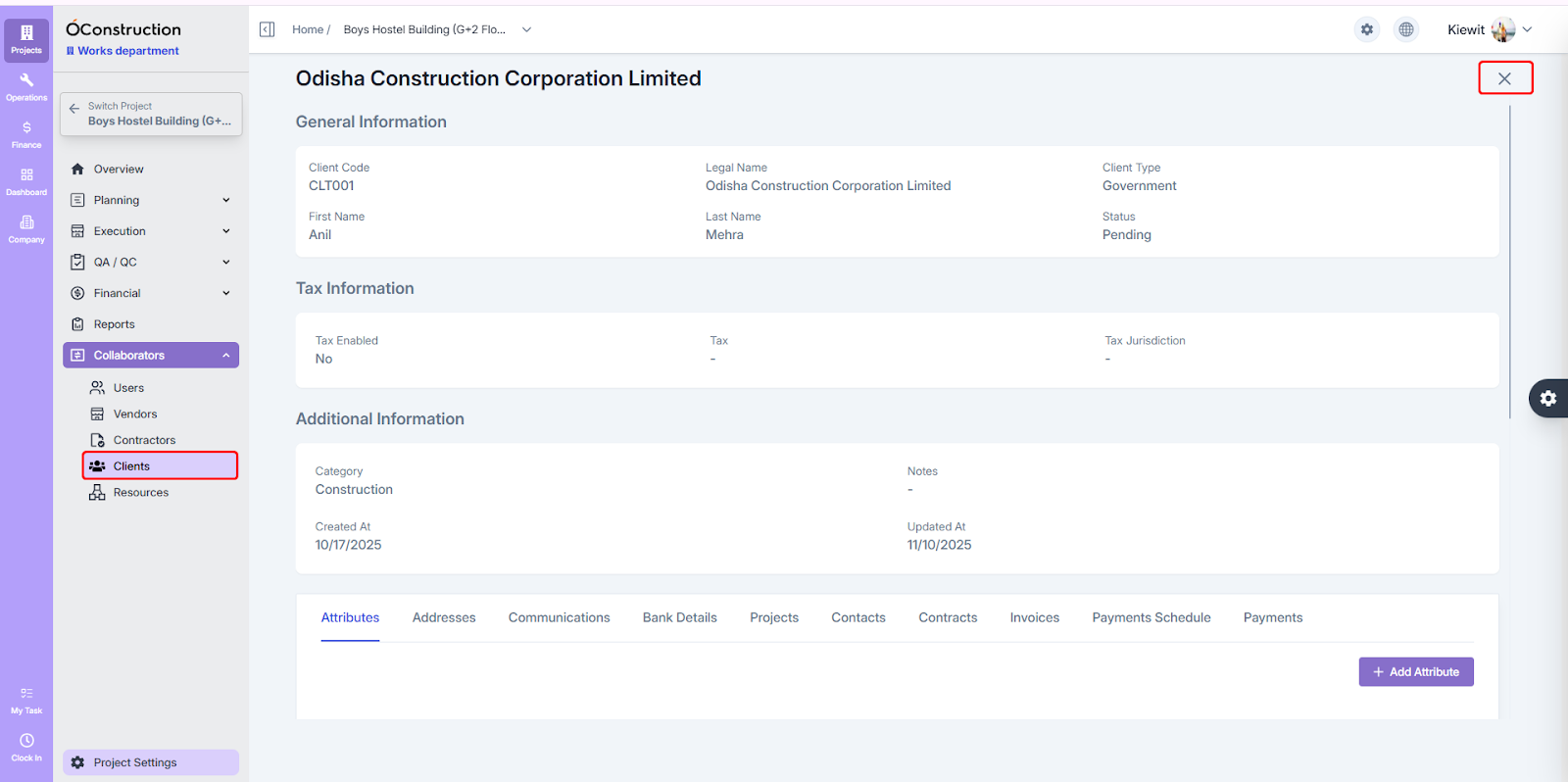Click first name value Anil
The width and height of the screenshot is (1568, 782).
point(320,235)
